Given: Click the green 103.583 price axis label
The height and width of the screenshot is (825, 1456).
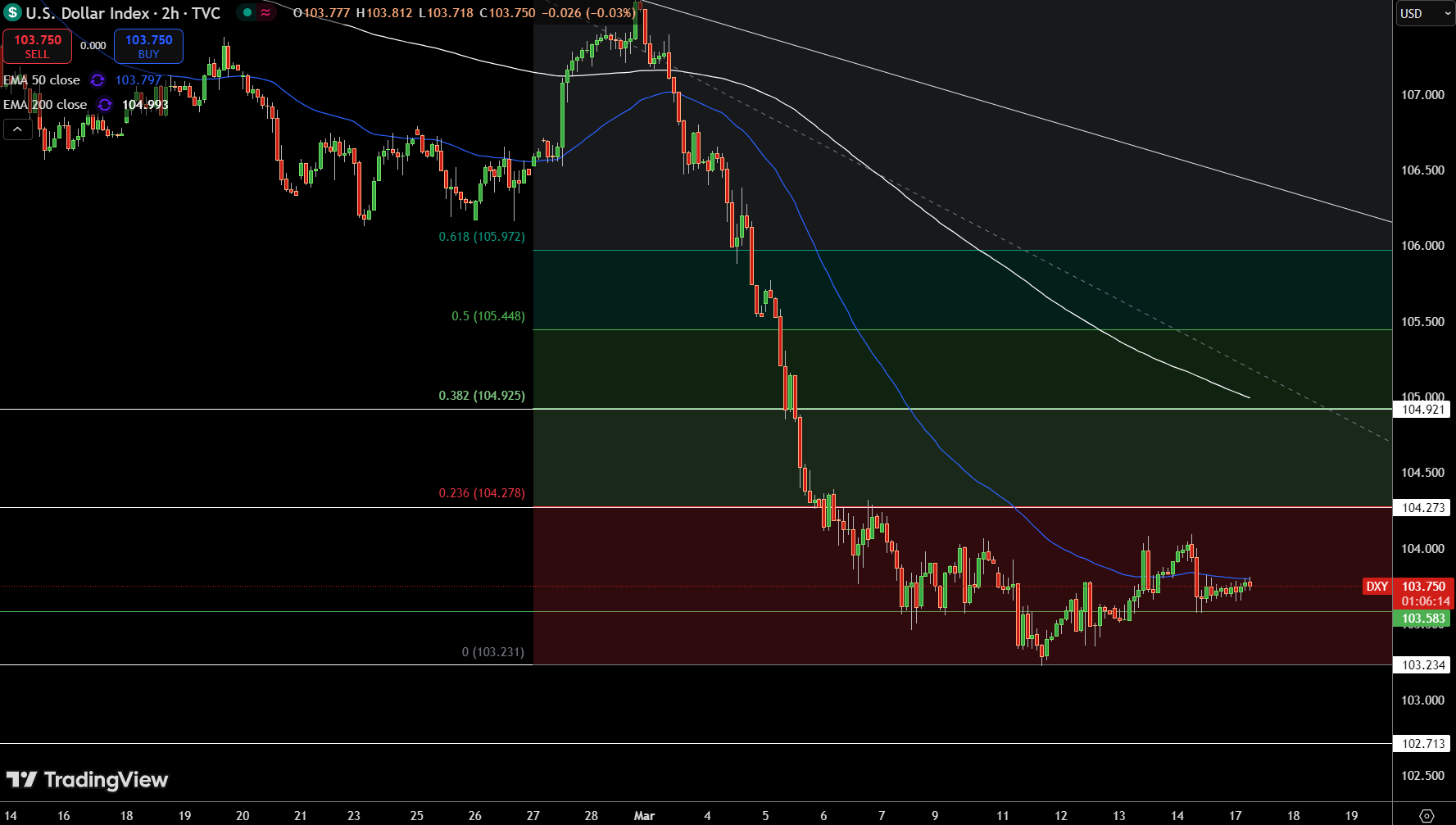Looking at the screenshot, I should [x=1422, y=619].
